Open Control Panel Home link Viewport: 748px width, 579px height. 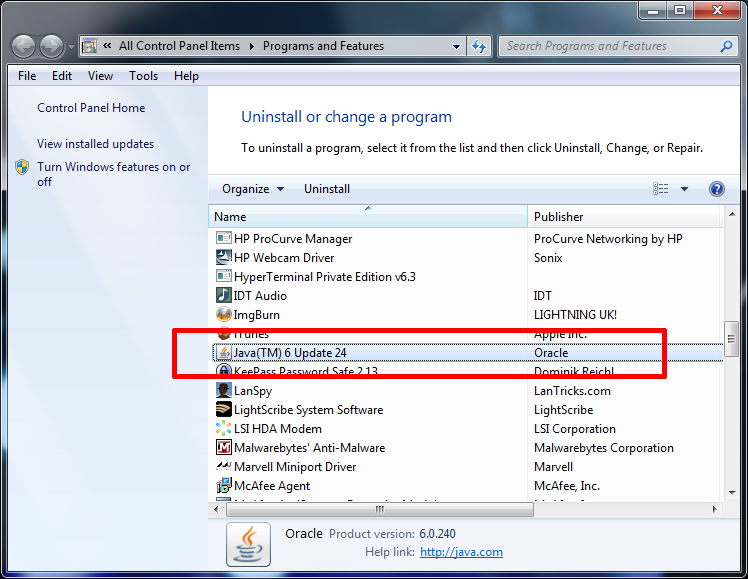pyautogui.click(x=91, y=108)
